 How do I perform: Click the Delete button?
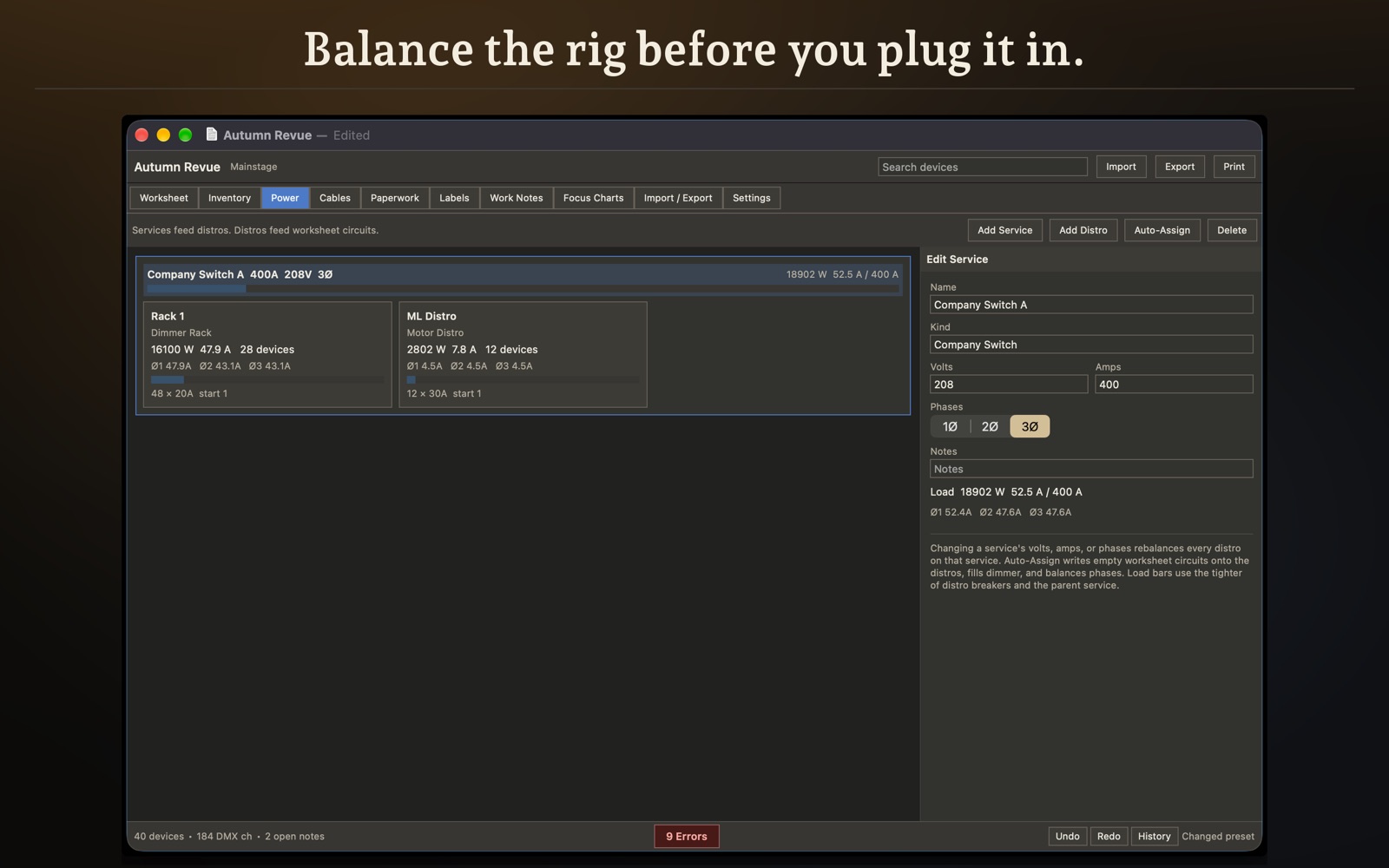[1232, 230]
